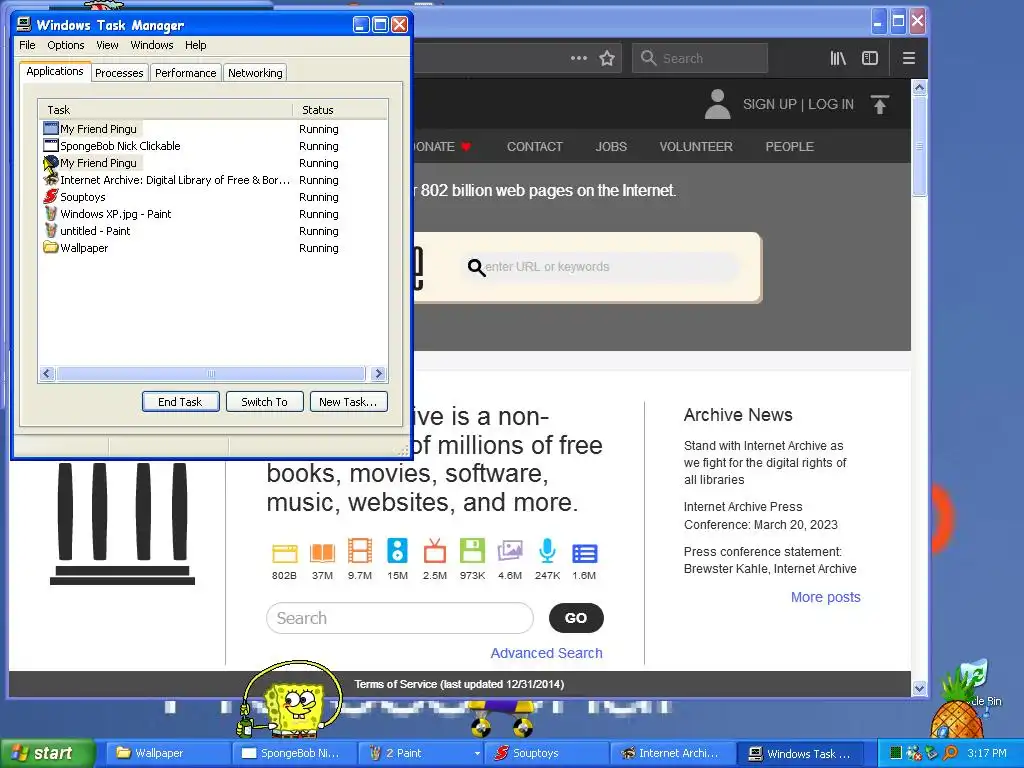The image size is (1024, 768).
Task: Open the Collections (1.6M) list icon
Action: pyautogui.click(x=584, y=553)
